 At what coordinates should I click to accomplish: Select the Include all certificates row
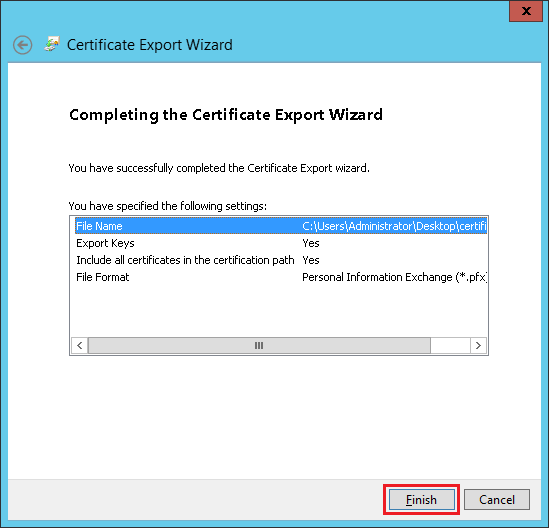click(281, 260)
